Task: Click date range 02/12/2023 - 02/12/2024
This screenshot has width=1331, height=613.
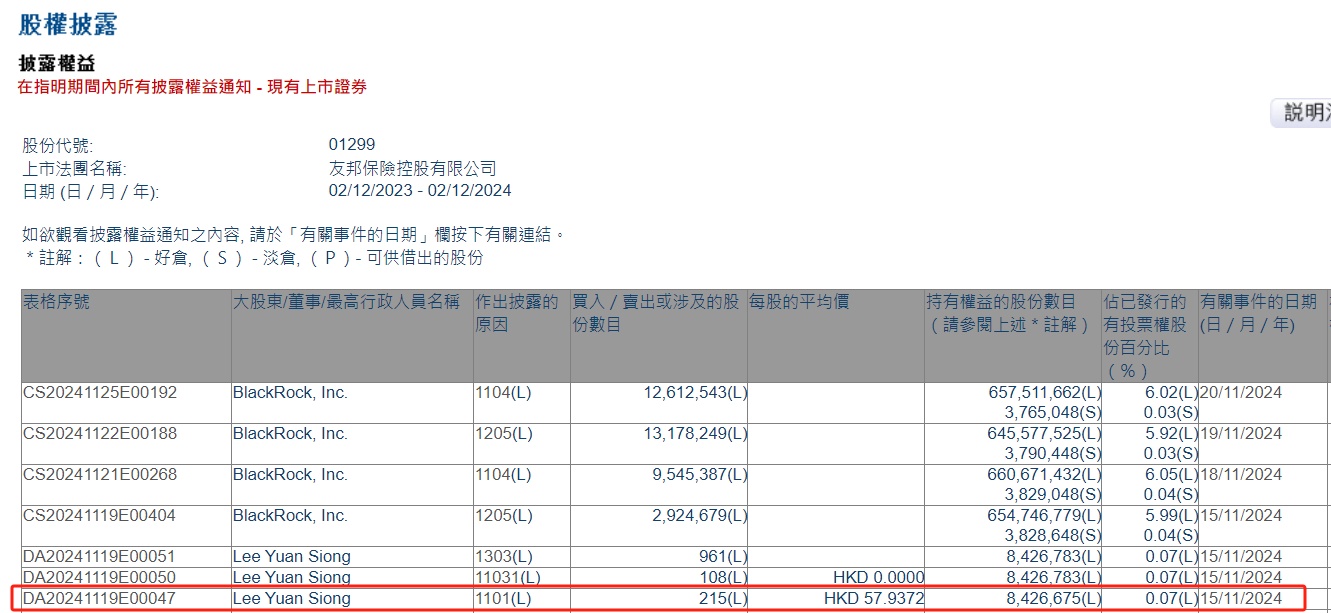Action: [x=420, y=191]
